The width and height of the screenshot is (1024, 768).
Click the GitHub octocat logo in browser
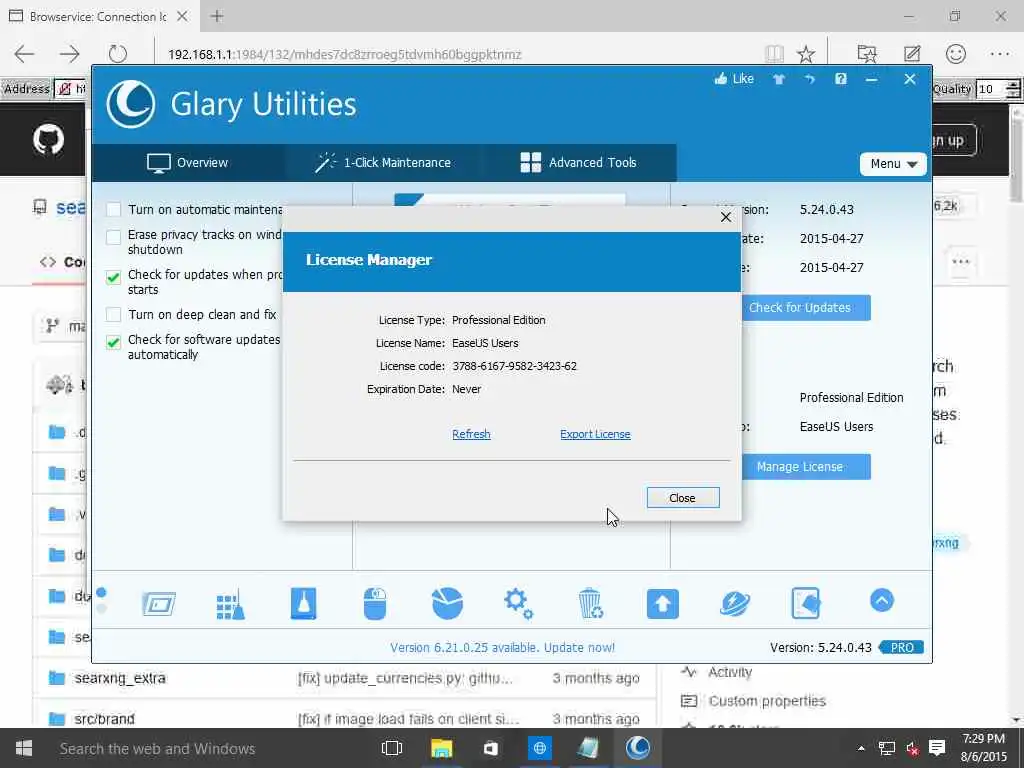(x=48, y=139)
